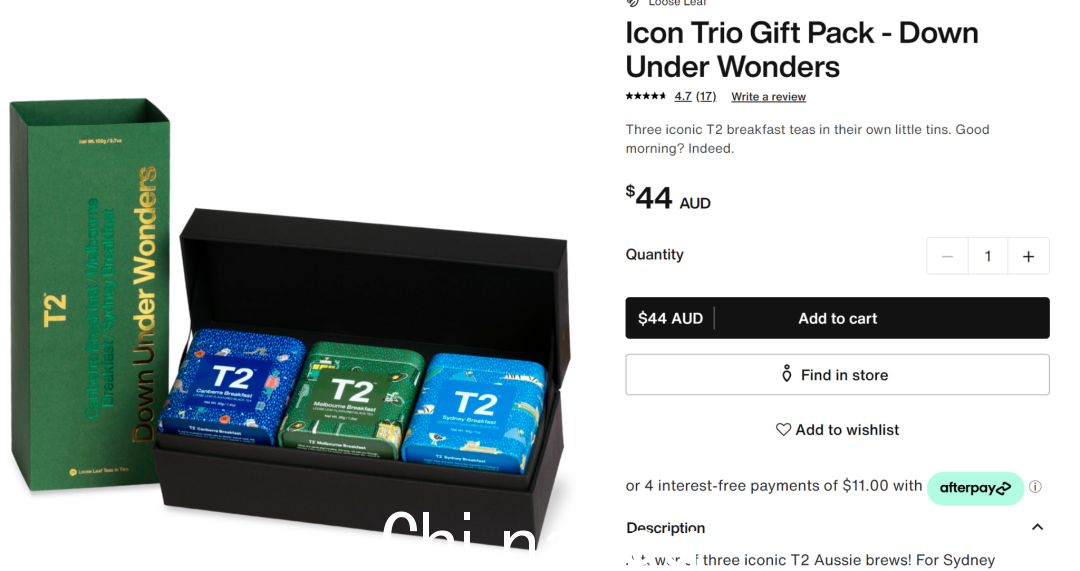The height and width of the screenshot is (571, 1080).
Task: Click the Canberra Breakfast blue tin
Action: click(x=232, y=387)
